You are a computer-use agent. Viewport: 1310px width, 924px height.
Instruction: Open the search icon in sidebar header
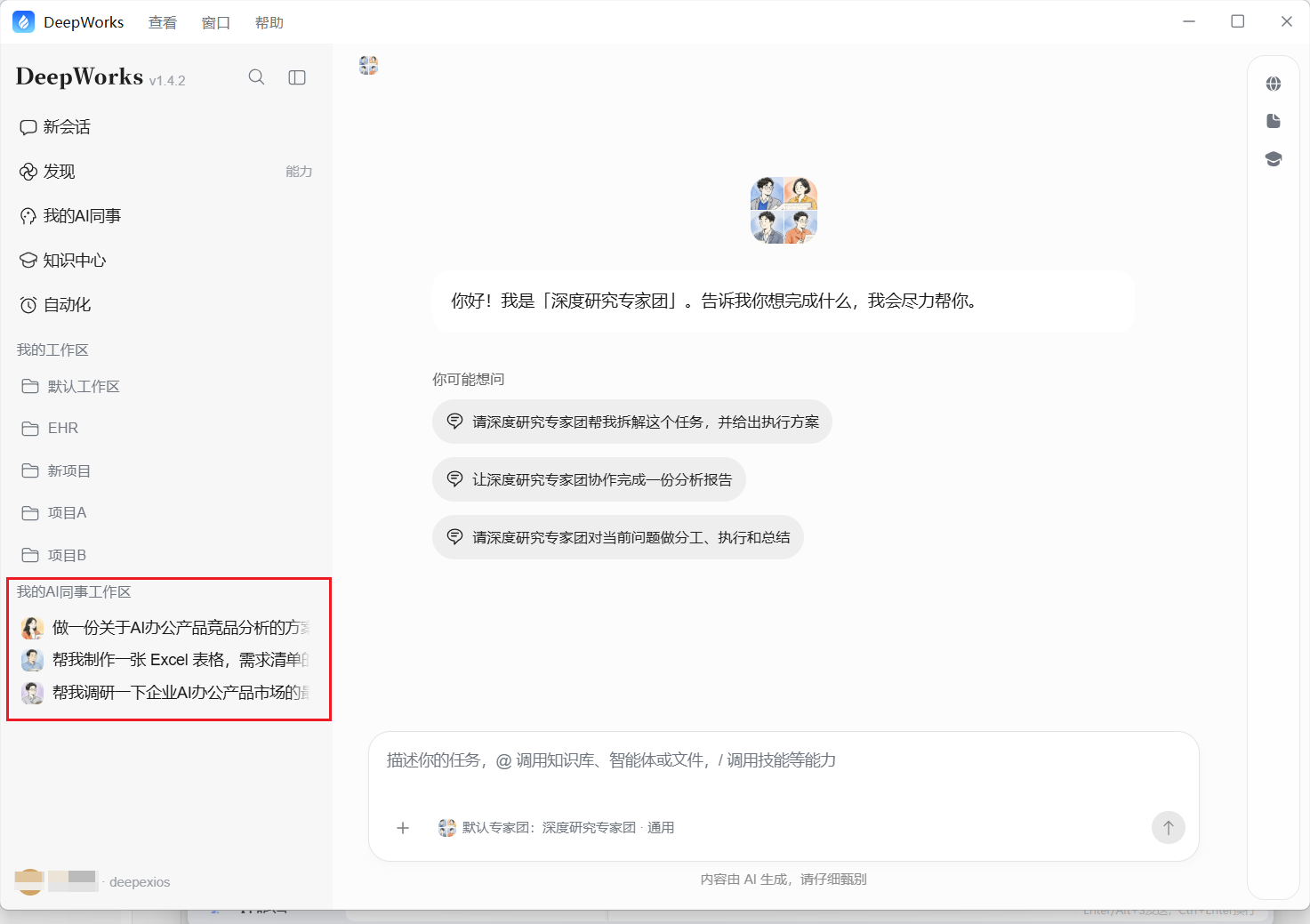pyautogui.click(x=256, y=77)
